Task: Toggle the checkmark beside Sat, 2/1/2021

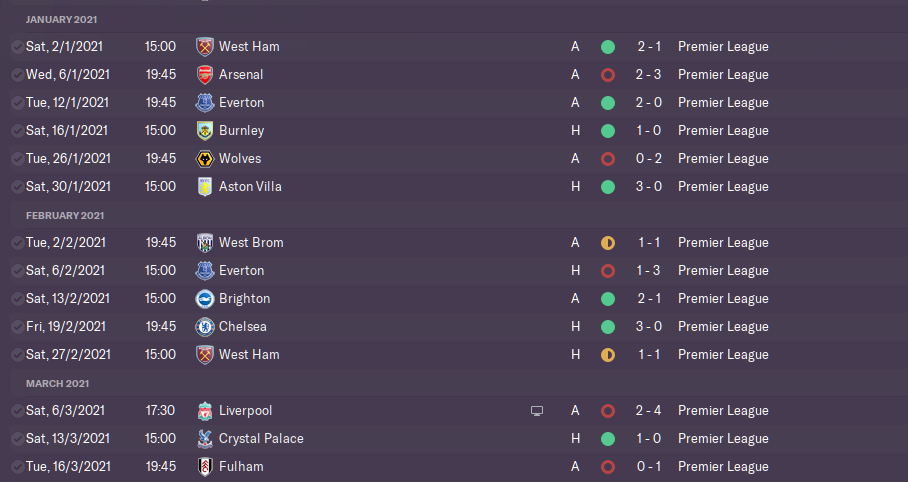Action: click(x=17, y=47)
